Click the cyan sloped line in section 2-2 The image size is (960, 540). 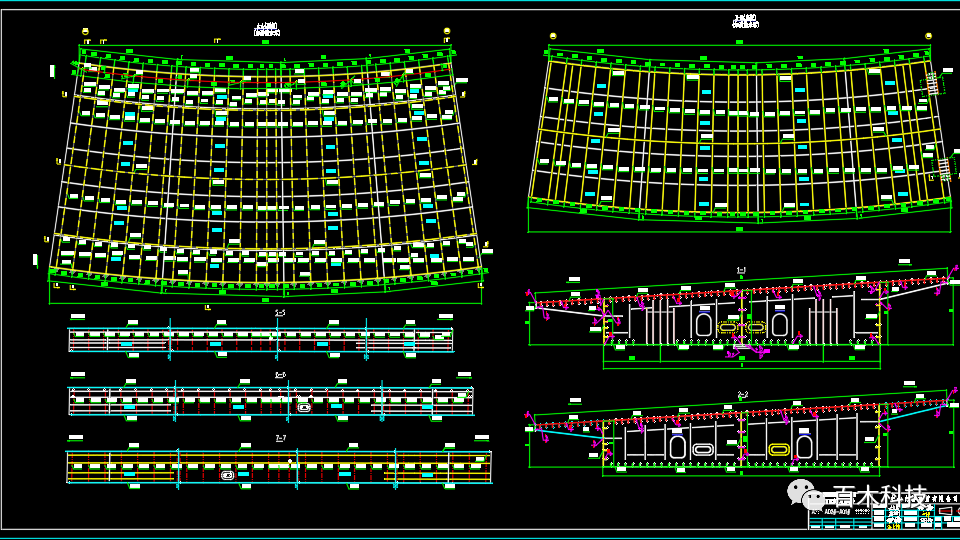click(x=570, y=435)
